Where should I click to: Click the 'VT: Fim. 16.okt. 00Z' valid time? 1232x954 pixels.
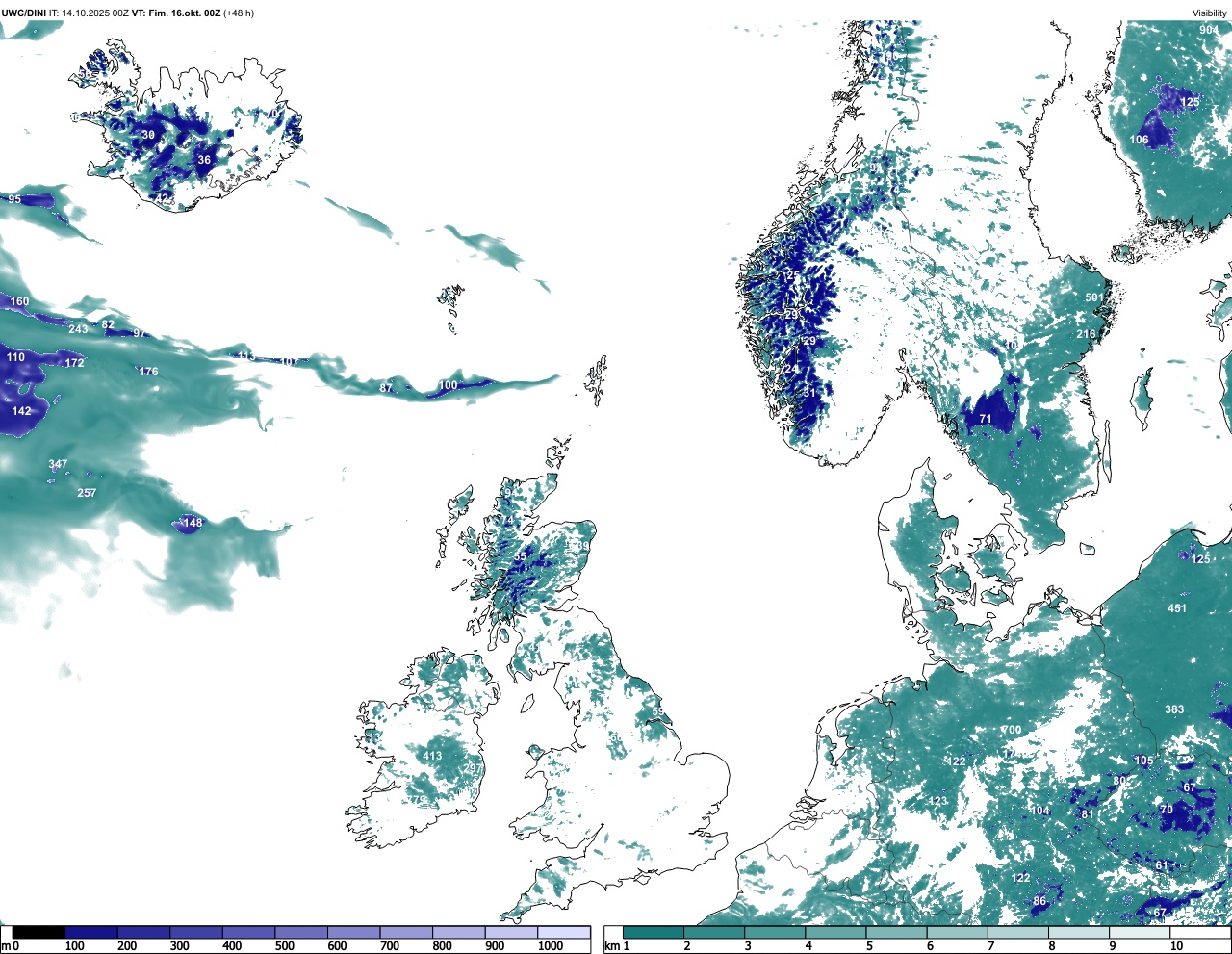click(175, 13)
